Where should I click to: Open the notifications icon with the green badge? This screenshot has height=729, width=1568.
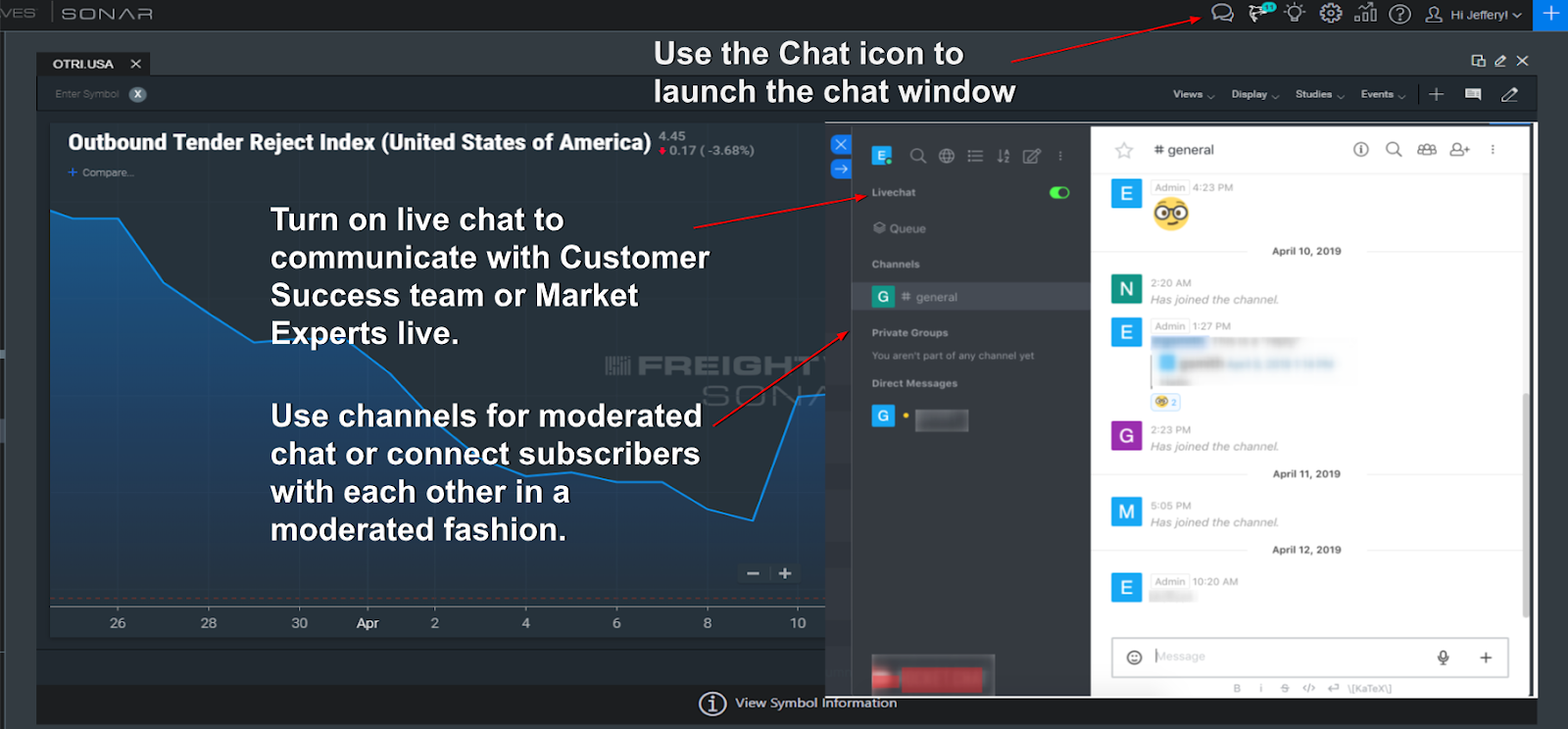1260,13
